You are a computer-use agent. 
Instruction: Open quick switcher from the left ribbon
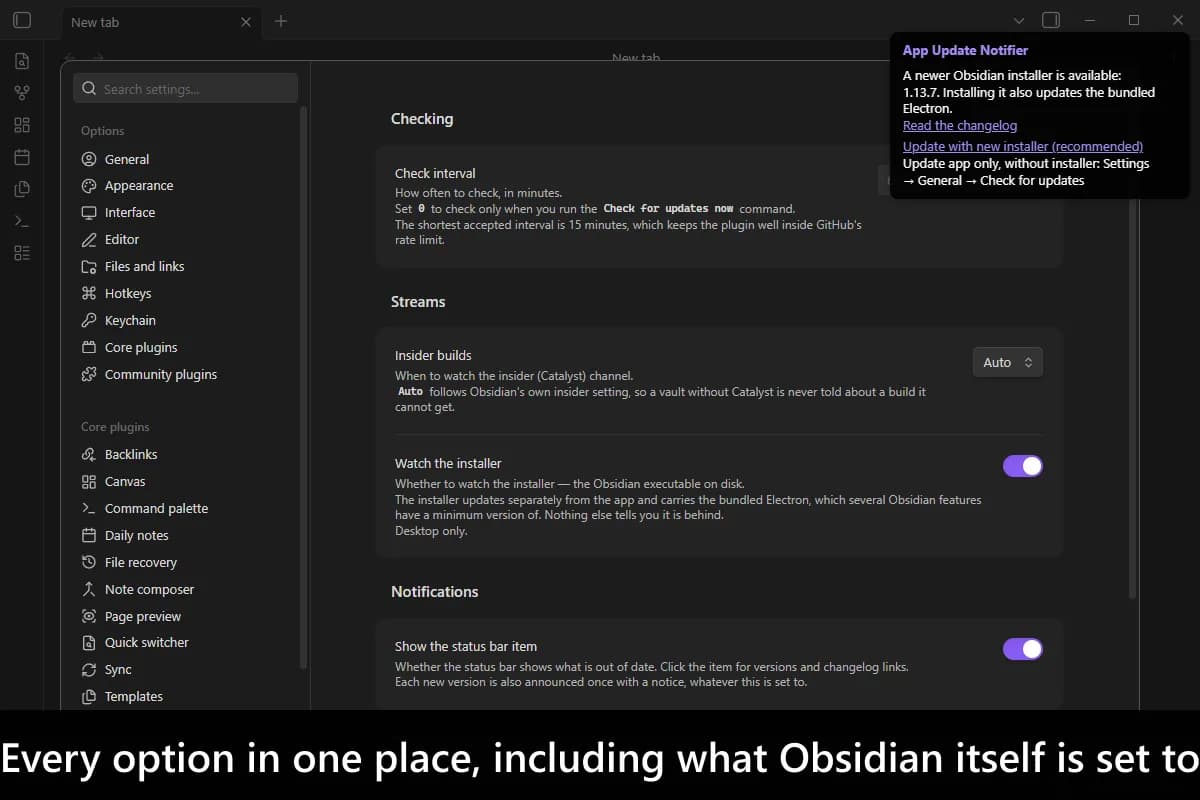point(22,61)
